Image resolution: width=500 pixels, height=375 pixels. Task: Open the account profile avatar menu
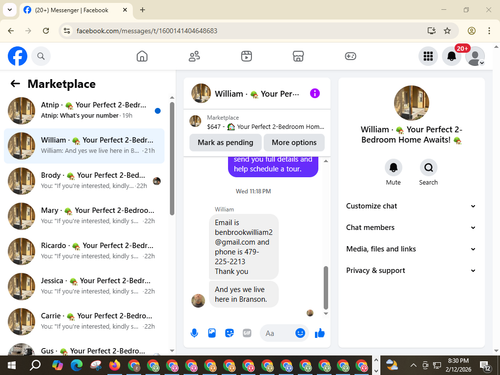click(475, 56)
